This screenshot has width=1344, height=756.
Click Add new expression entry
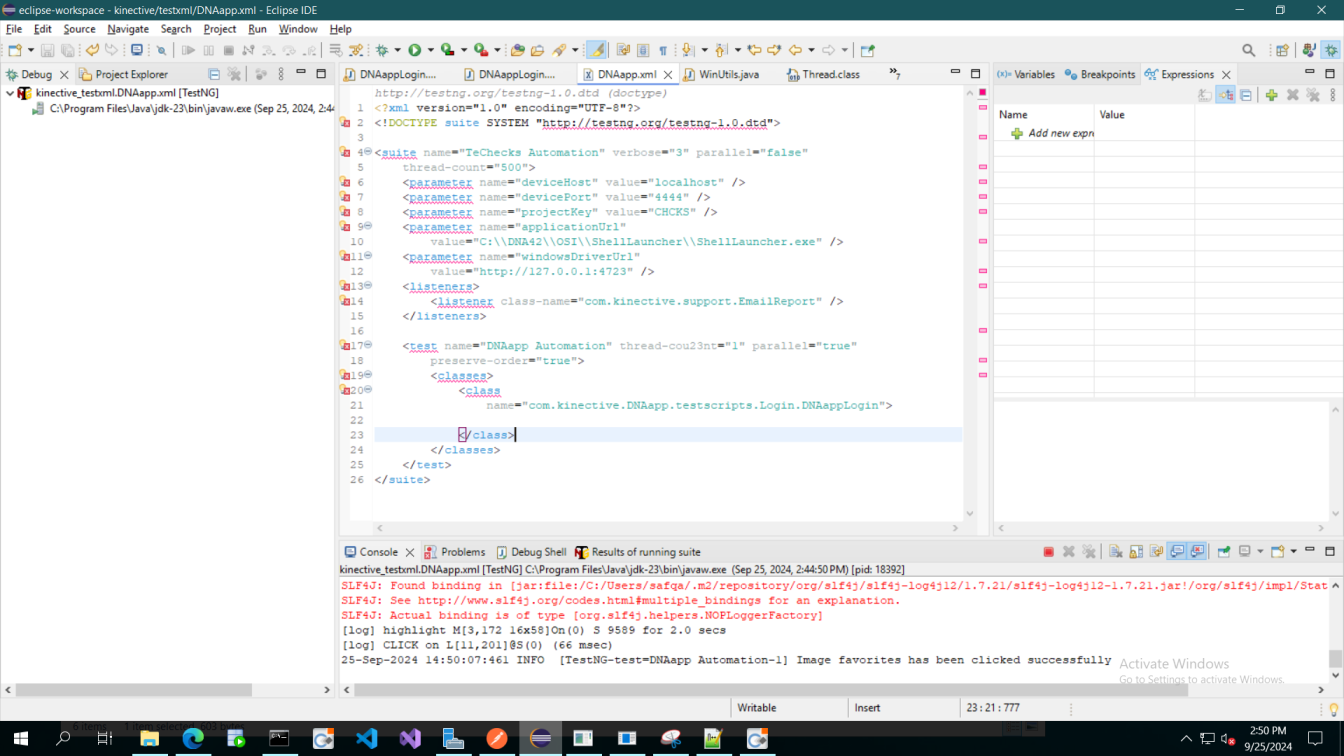point(1060,133)
